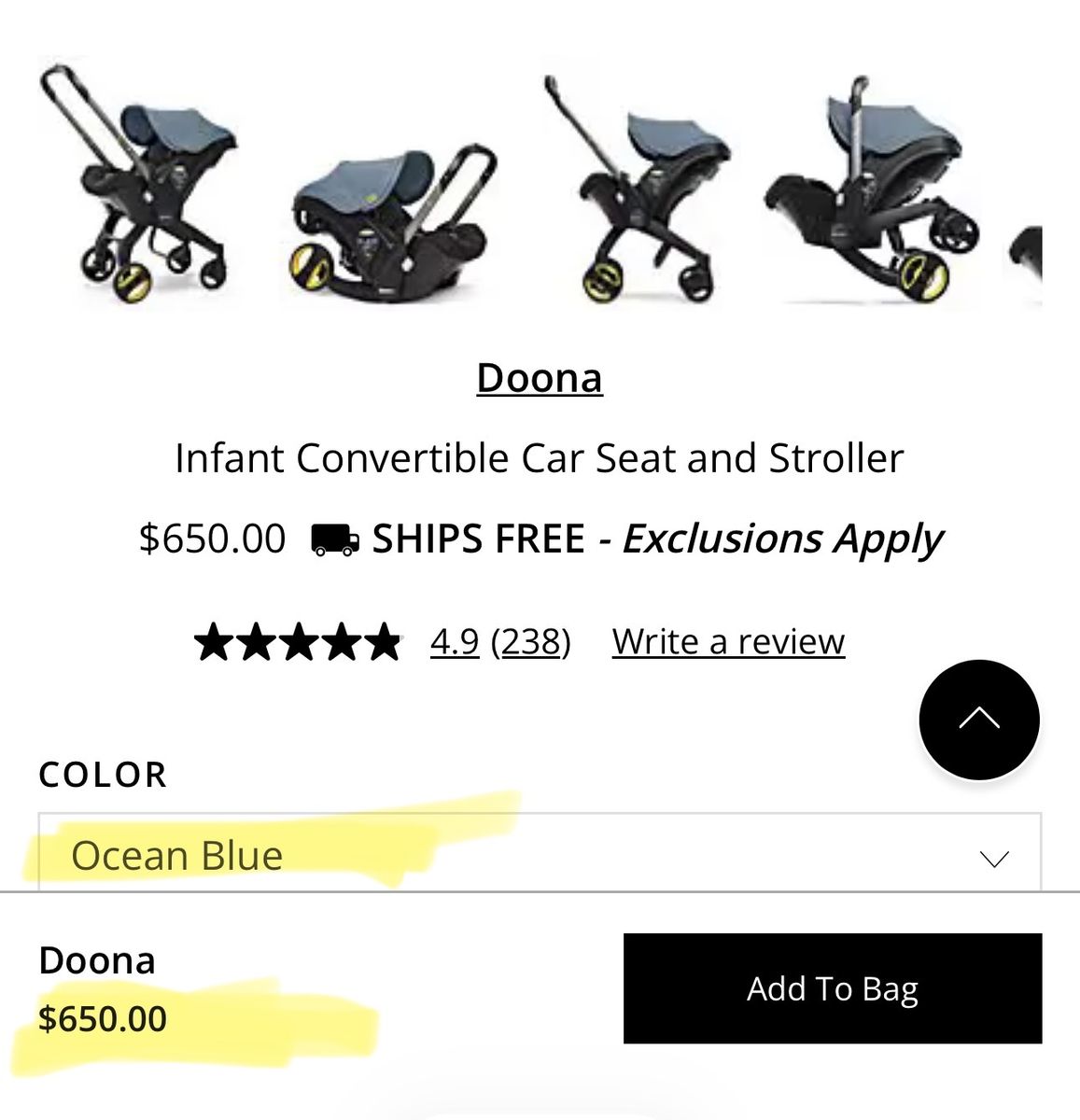Click the Infant Convertible Car Seat title

tap(540, 458)
